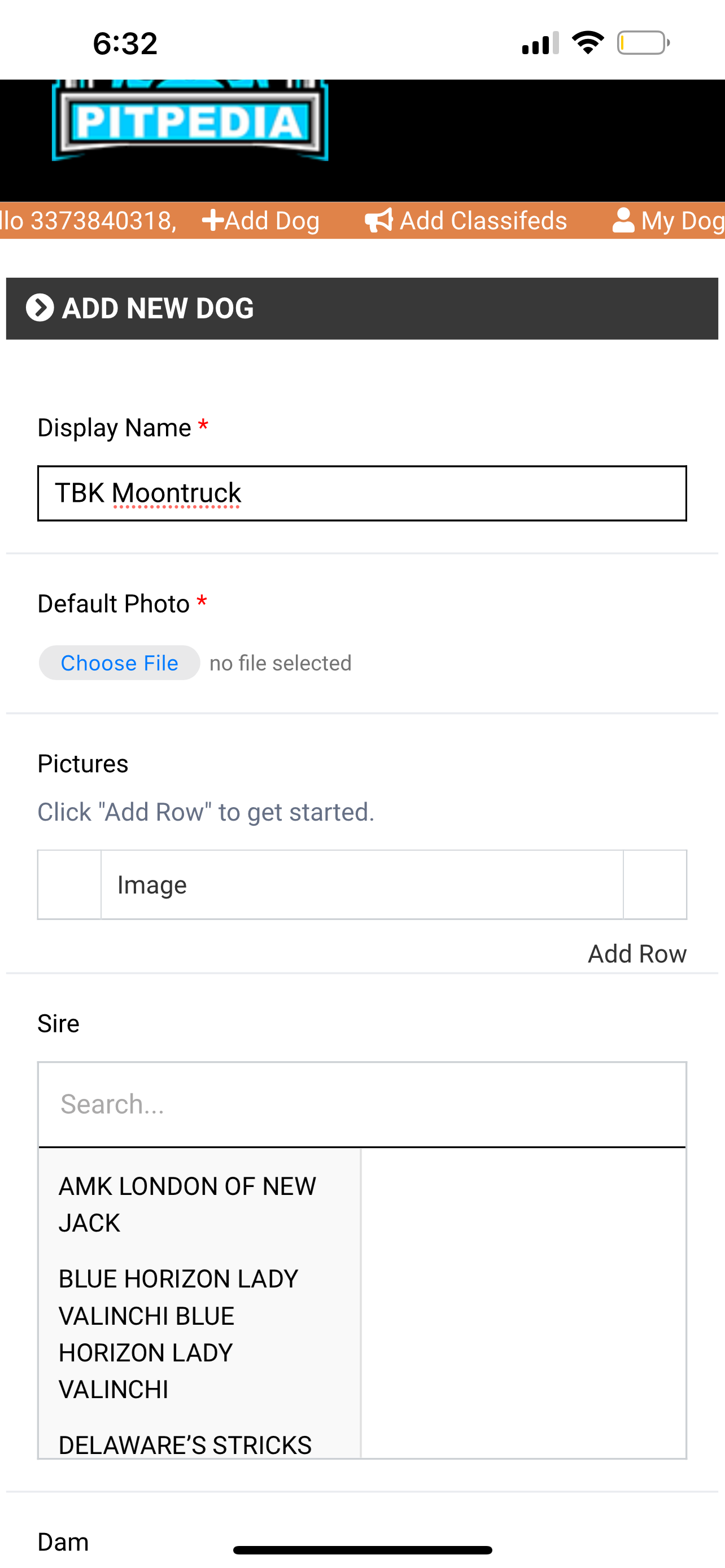
Task: Tap the Wi-Fi status icon
Action: coord(587,42)
